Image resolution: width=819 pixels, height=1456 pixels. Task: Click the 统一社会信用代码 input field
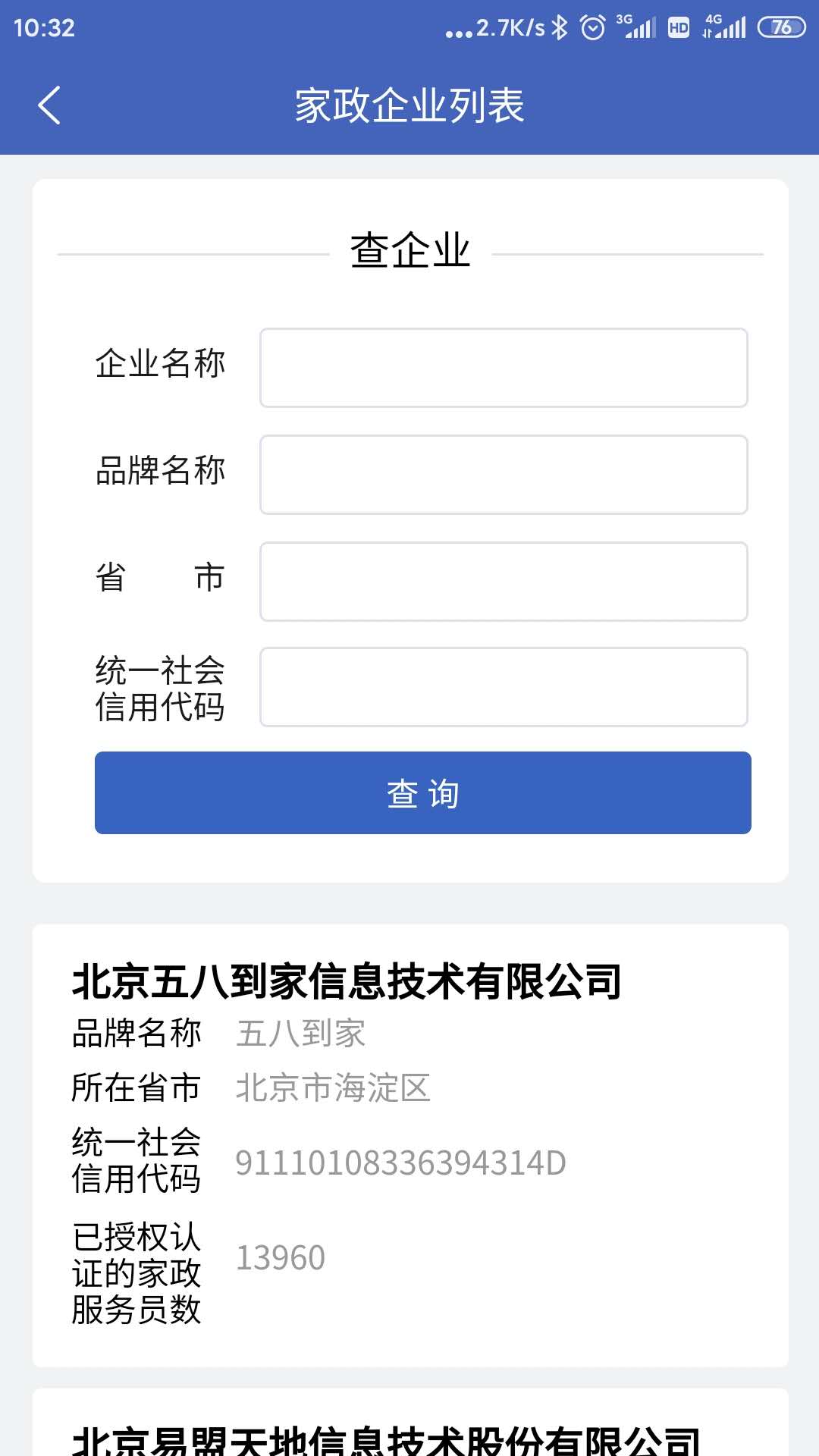[x=503, y=687]
